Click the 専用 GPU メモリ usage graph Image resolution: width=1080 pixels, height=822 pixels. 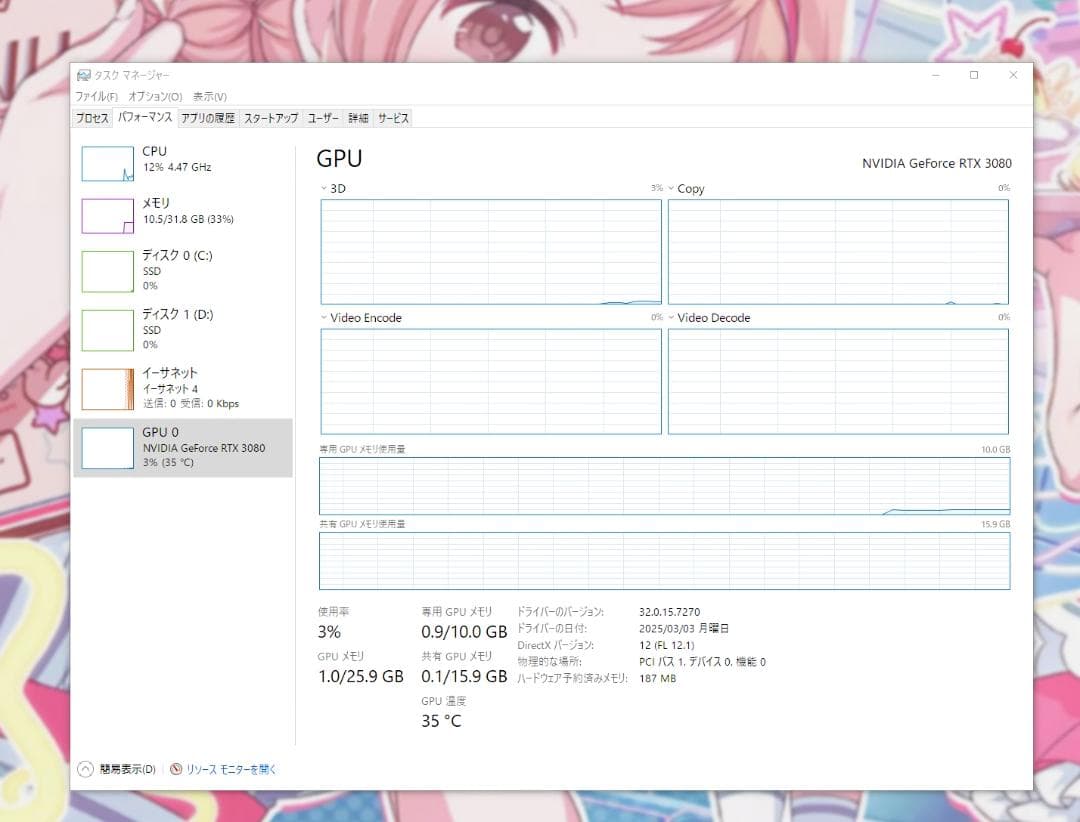click(664, 486)
